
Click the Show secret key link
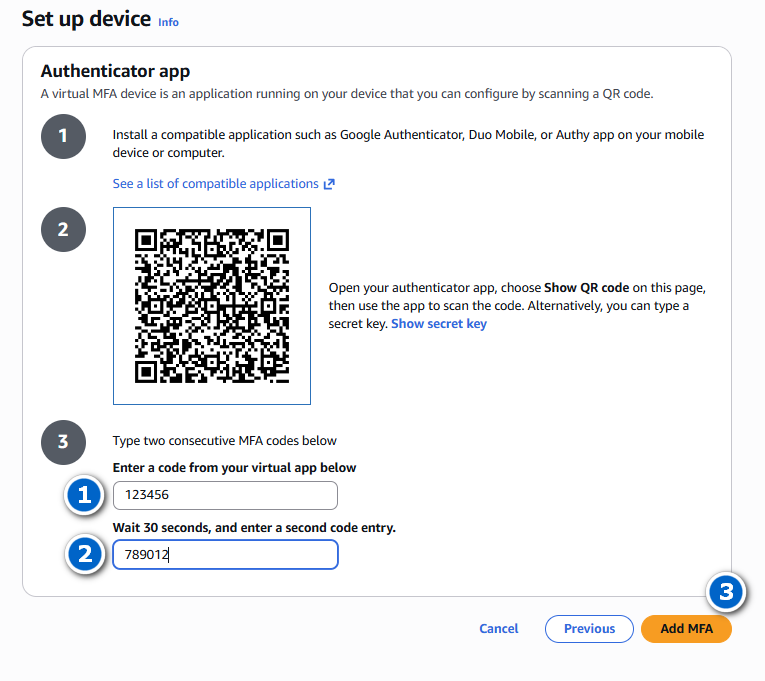click(439, 324)
